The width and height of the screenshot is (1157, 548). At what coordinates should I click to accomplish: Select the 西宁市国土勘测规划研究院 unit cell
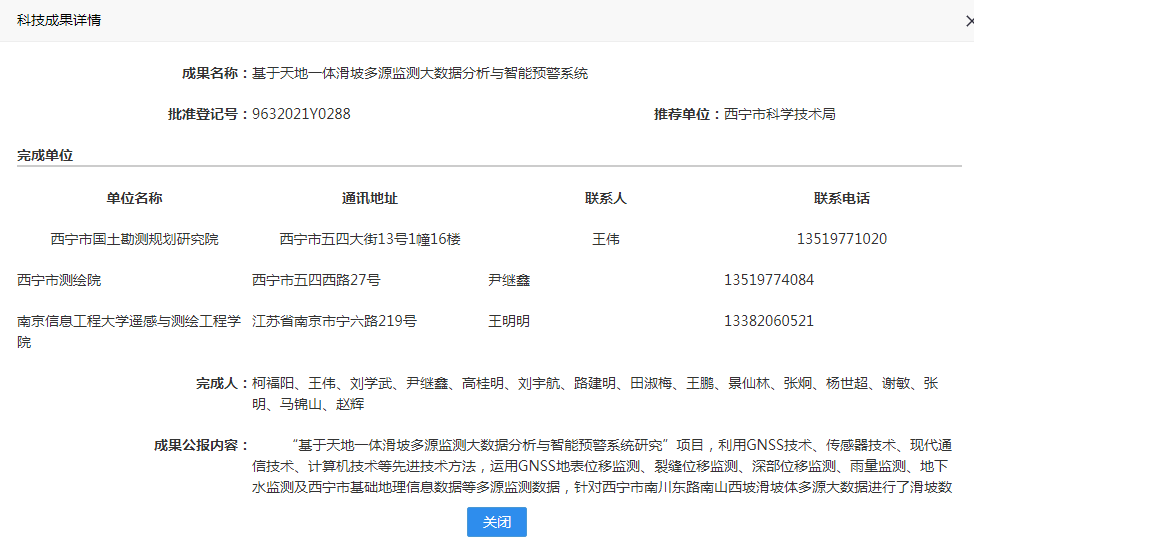coord(134,239)
